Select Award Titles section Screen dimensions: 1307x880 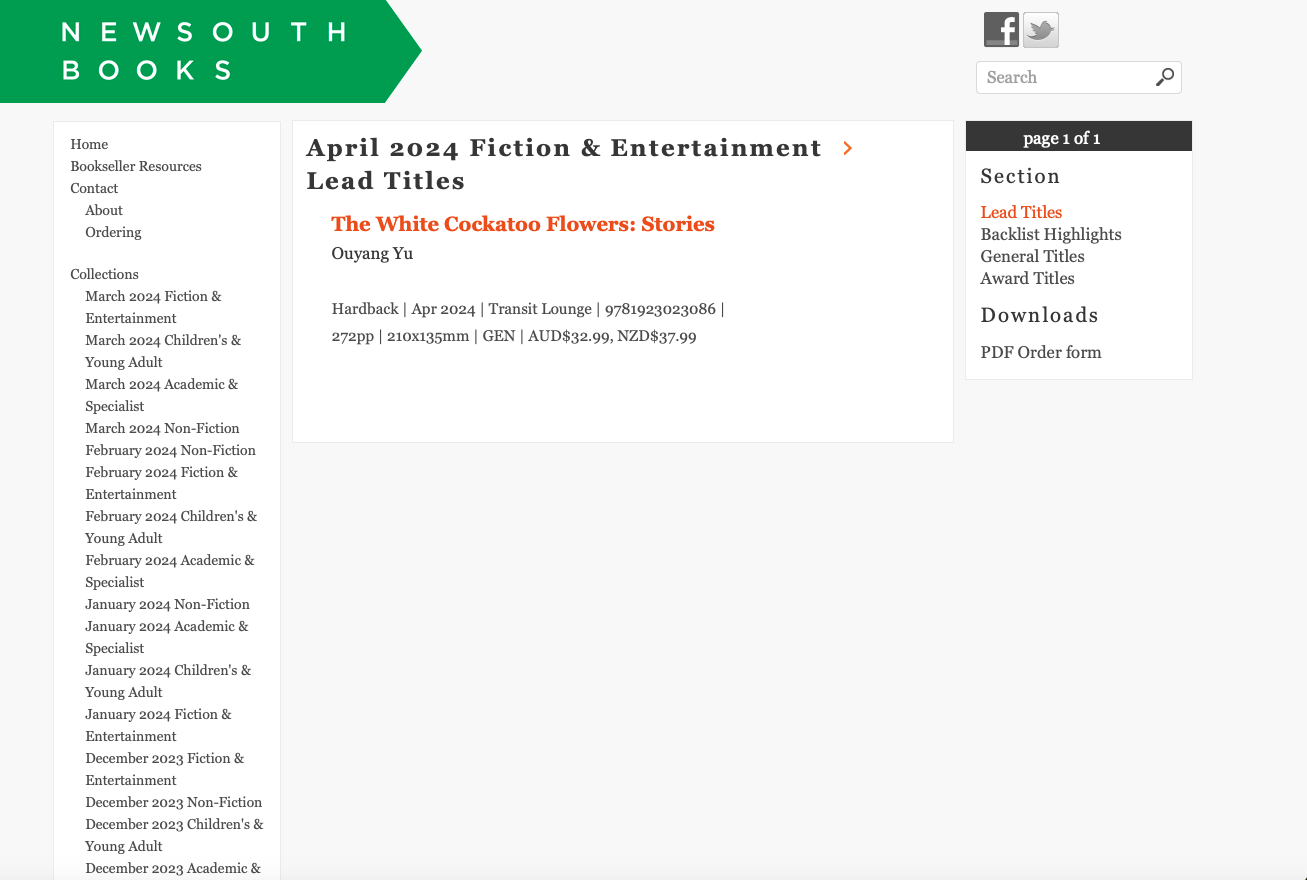click(1027, 278)
